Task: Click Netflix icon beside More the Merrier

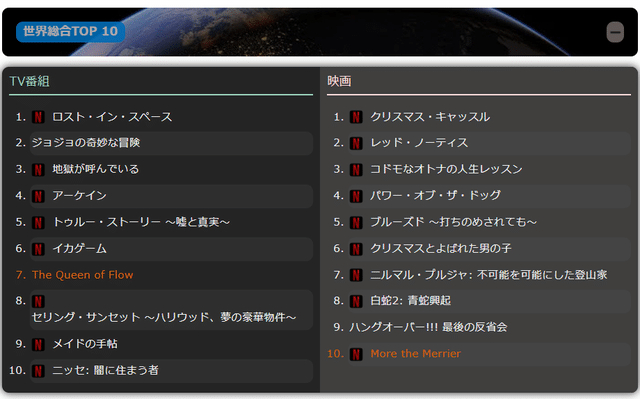Action: 356,354
